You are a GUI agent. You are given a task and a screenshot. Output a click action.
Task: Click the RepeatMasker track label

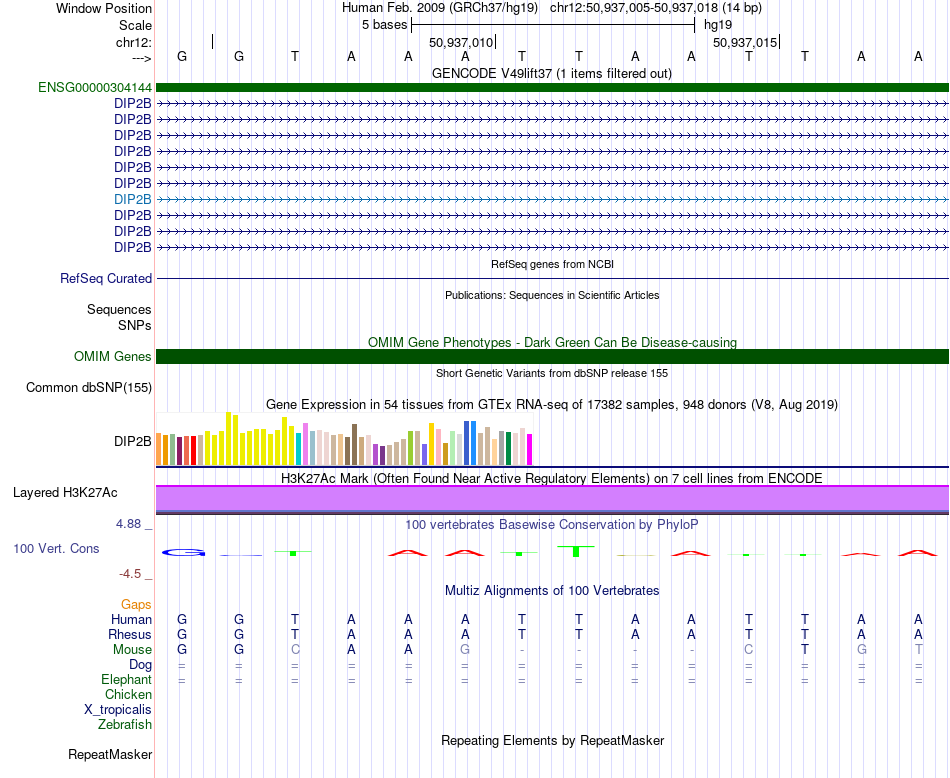[110, 754]
